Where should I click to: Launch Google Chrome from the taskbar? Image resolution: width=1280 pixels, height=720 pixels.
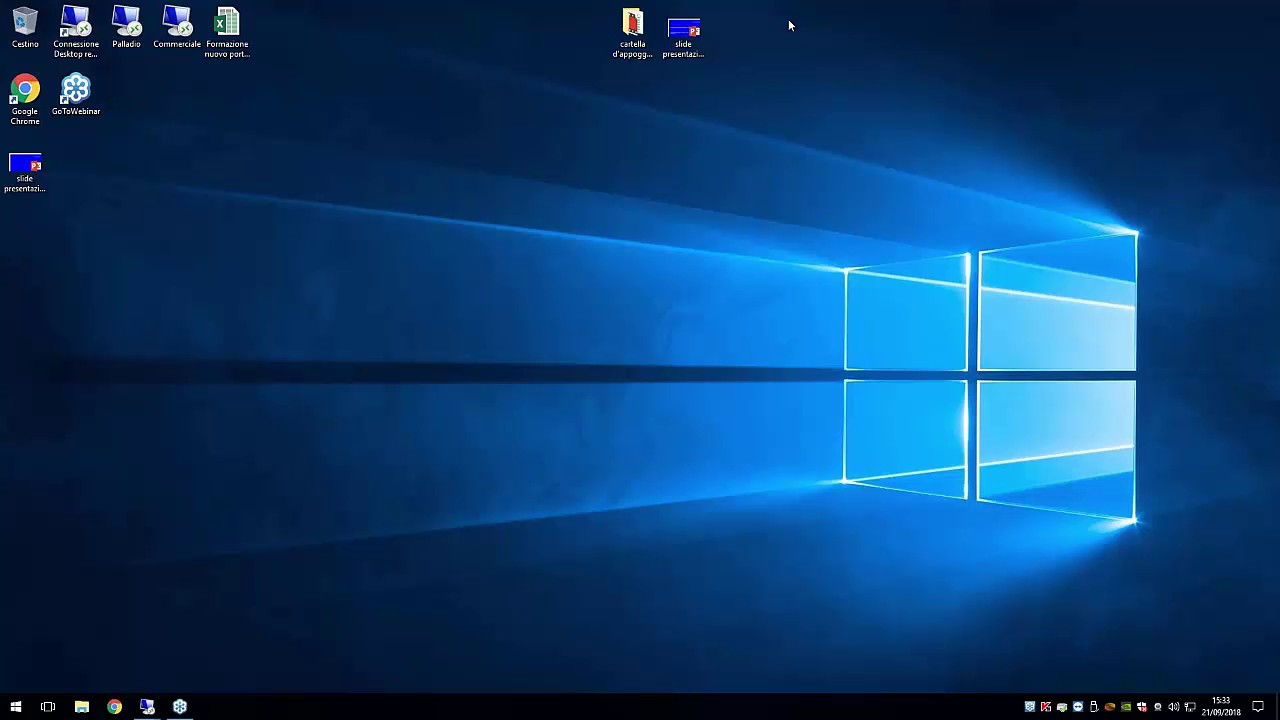coord(115,707)
